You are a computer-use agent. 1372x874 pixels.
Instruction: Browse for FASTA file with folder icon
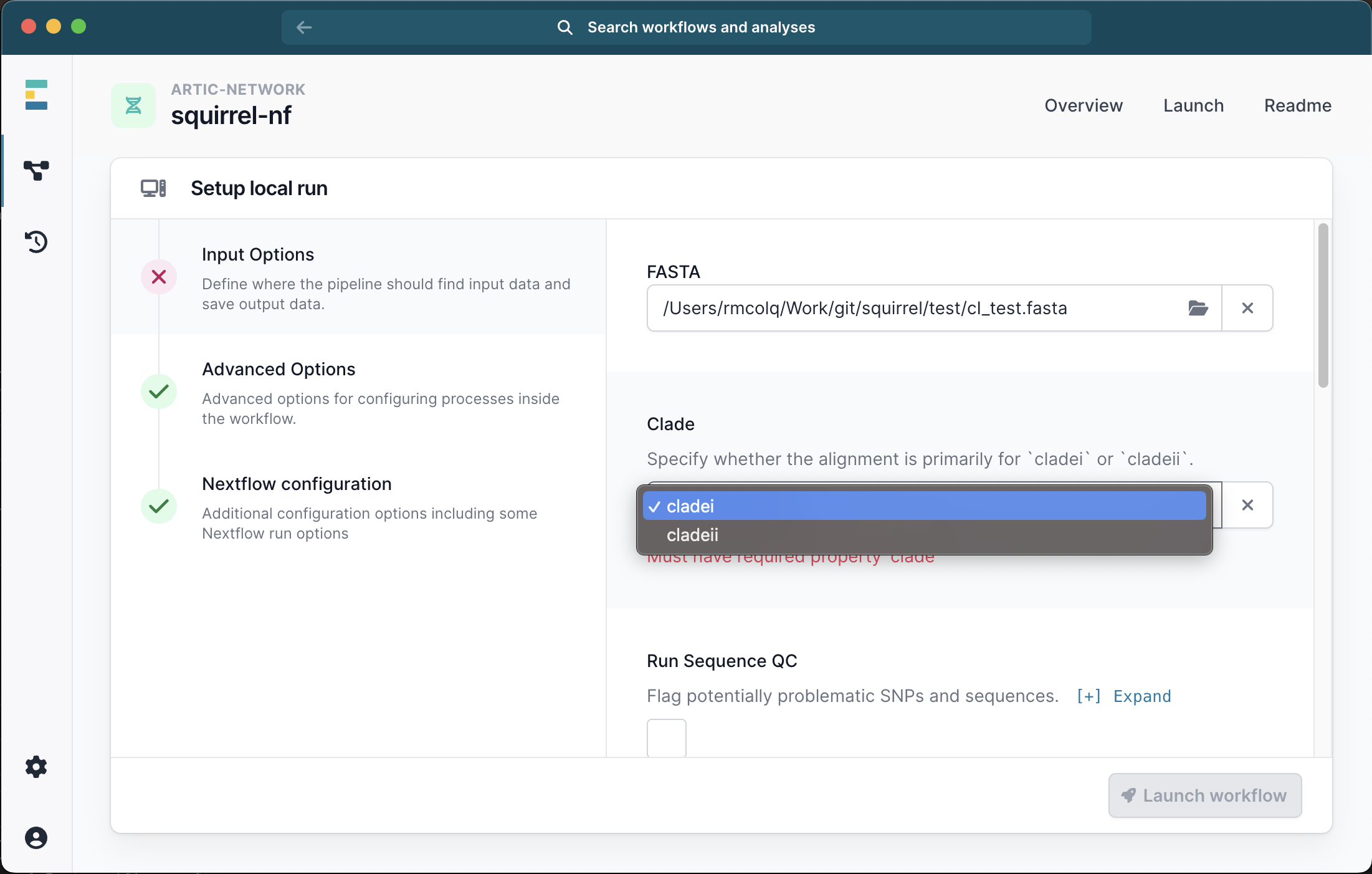(1198, 308)
